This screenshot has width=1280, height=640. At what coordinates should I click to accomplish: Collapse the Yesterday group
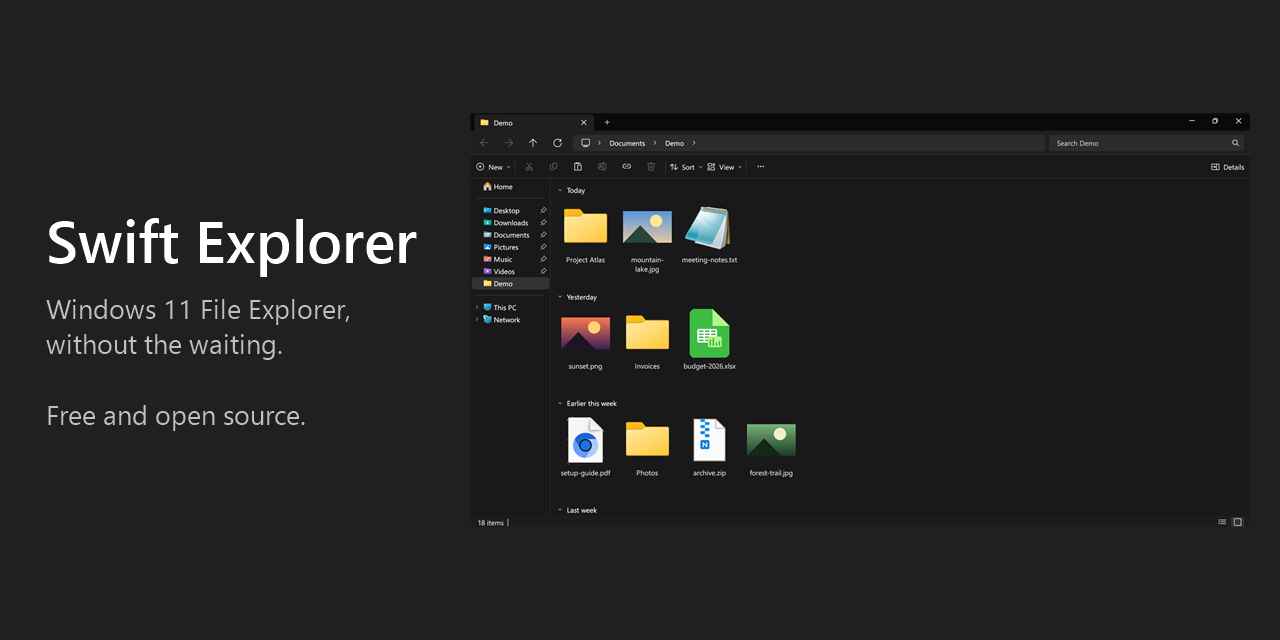tap(560, 297)
